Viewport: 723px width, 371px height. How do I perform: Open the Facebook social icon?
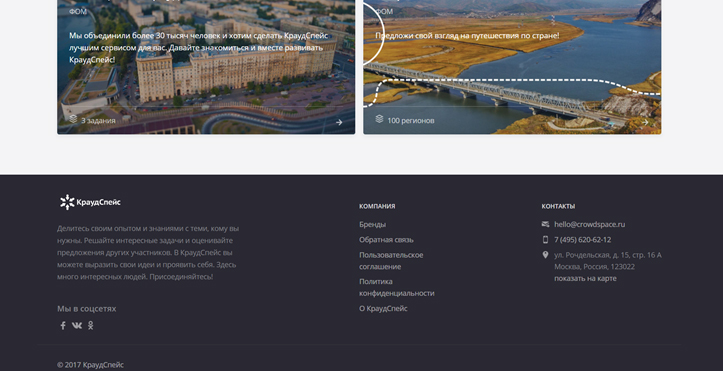tap(63, 325)
